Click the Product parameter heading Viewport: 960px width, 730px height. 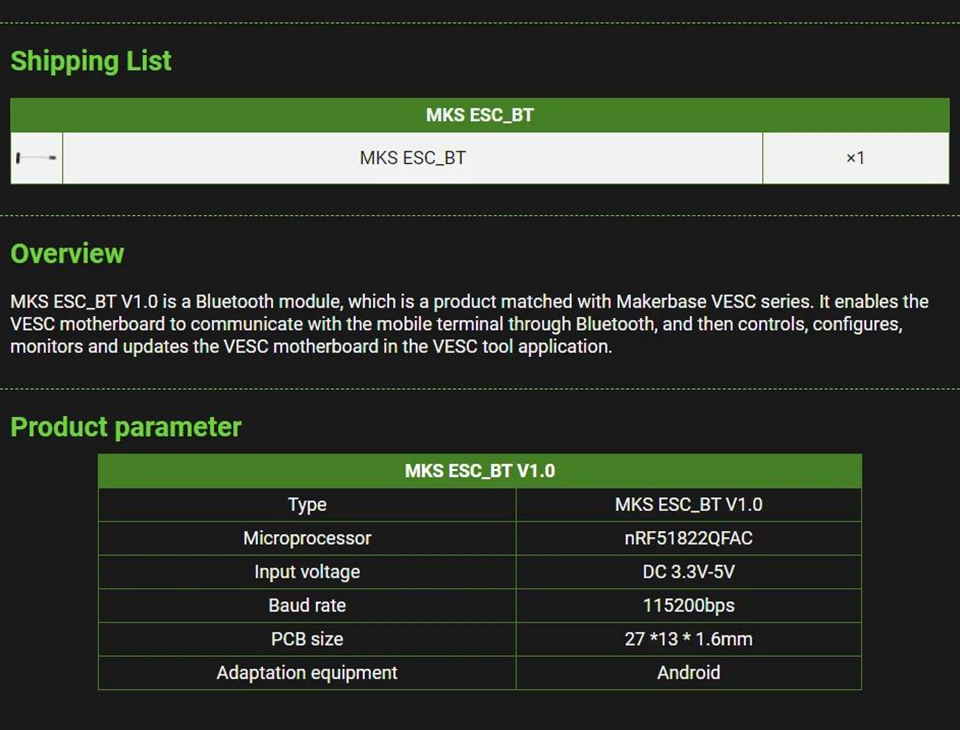point(126,427)
